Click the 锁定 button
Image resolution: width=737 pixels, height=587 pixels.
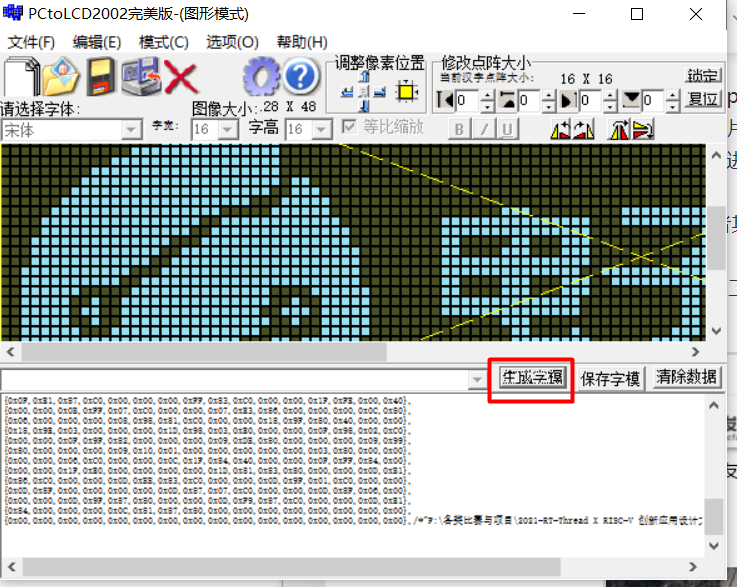tap(702, 76)
